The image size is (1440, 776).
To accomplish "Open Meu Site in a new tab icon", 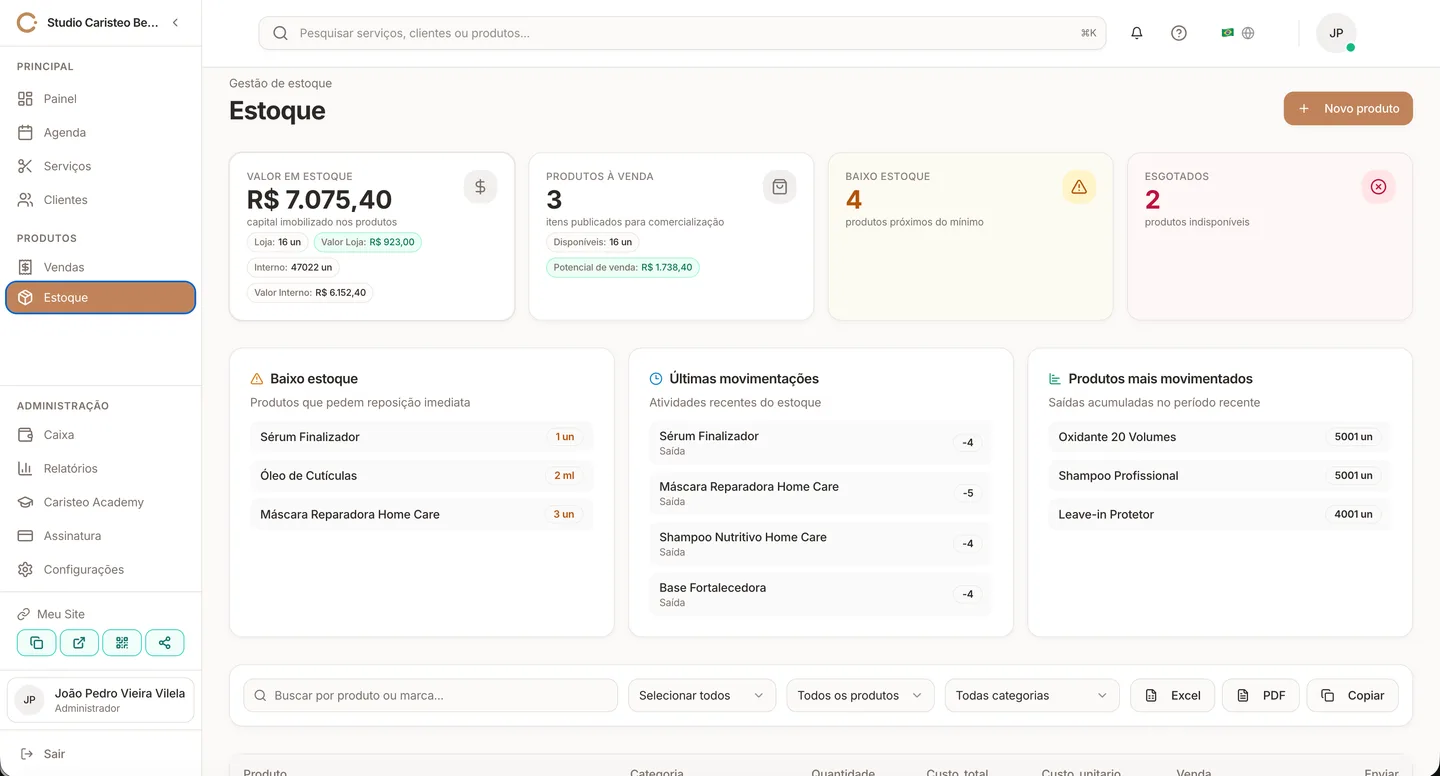I will 79,643.
